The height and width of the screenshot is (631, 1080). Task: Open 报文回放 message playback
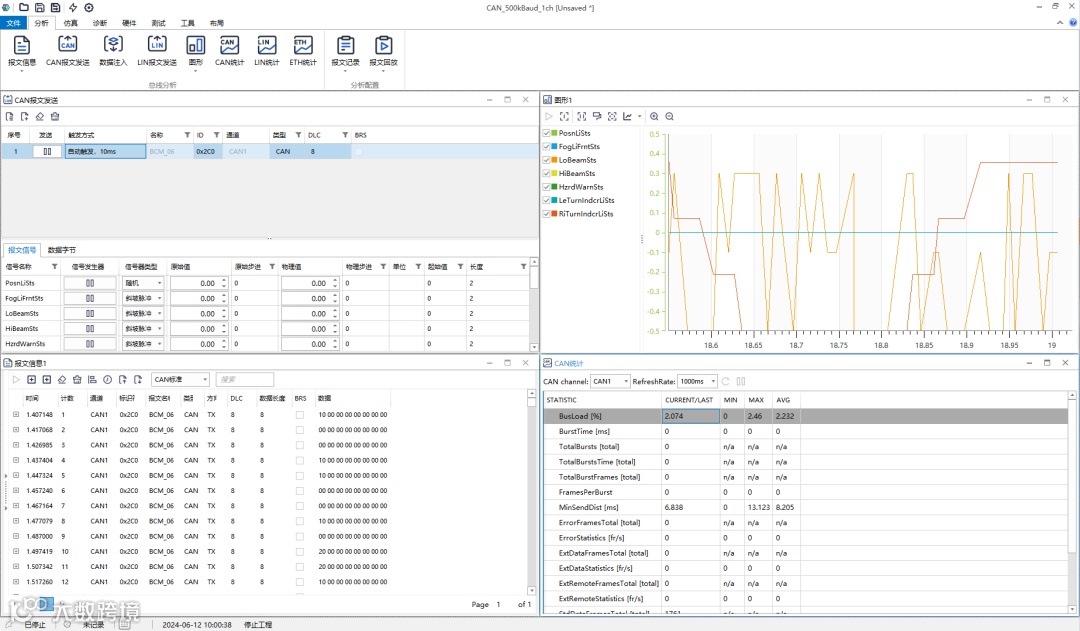point(383,46)
